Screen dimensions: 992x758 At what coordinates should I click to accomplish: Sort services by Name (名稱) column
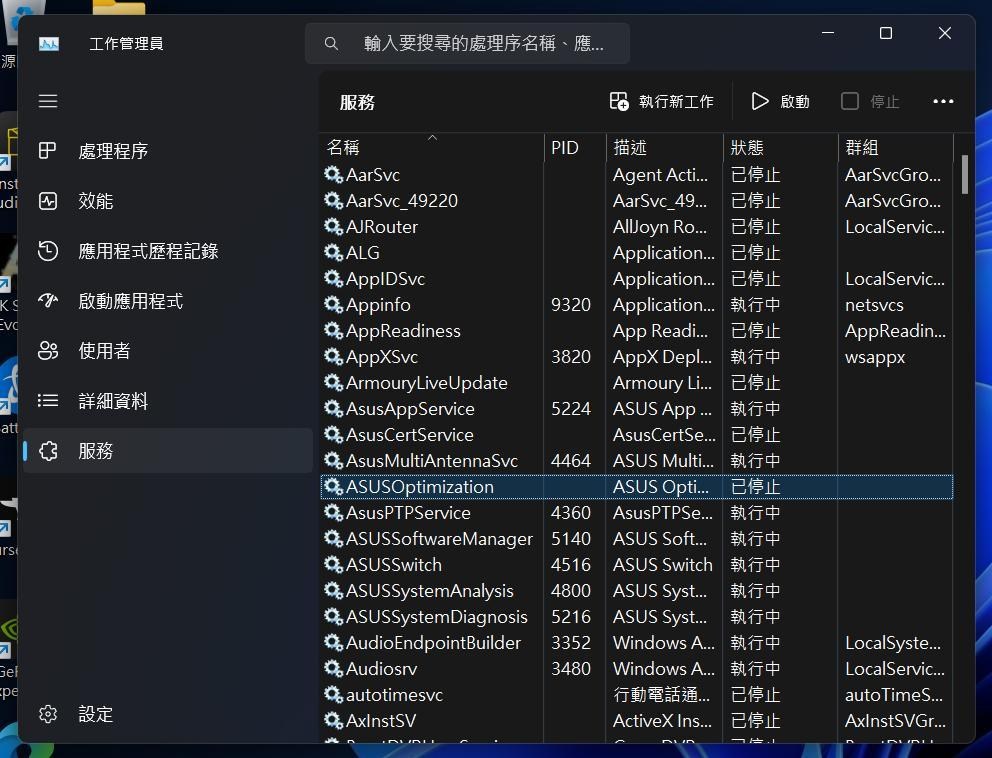point(433,147)
